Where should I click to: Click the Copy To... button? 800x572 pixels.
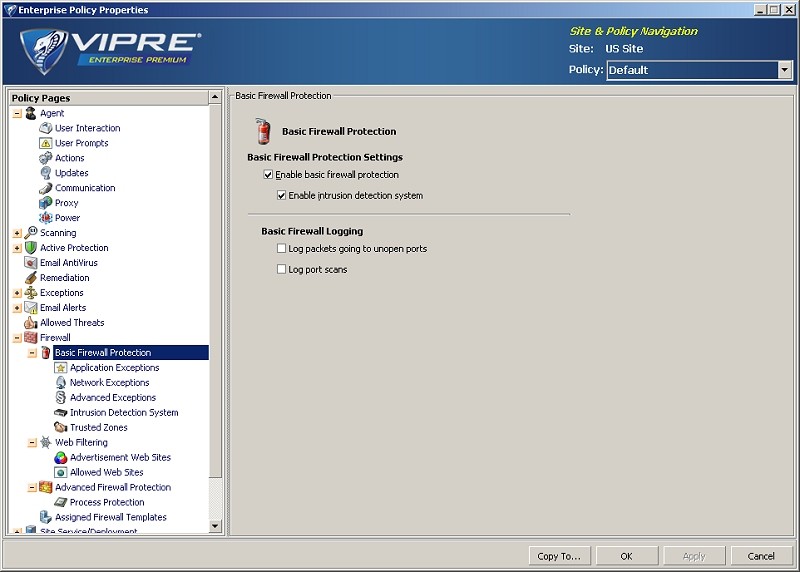[x=559, y=556]
